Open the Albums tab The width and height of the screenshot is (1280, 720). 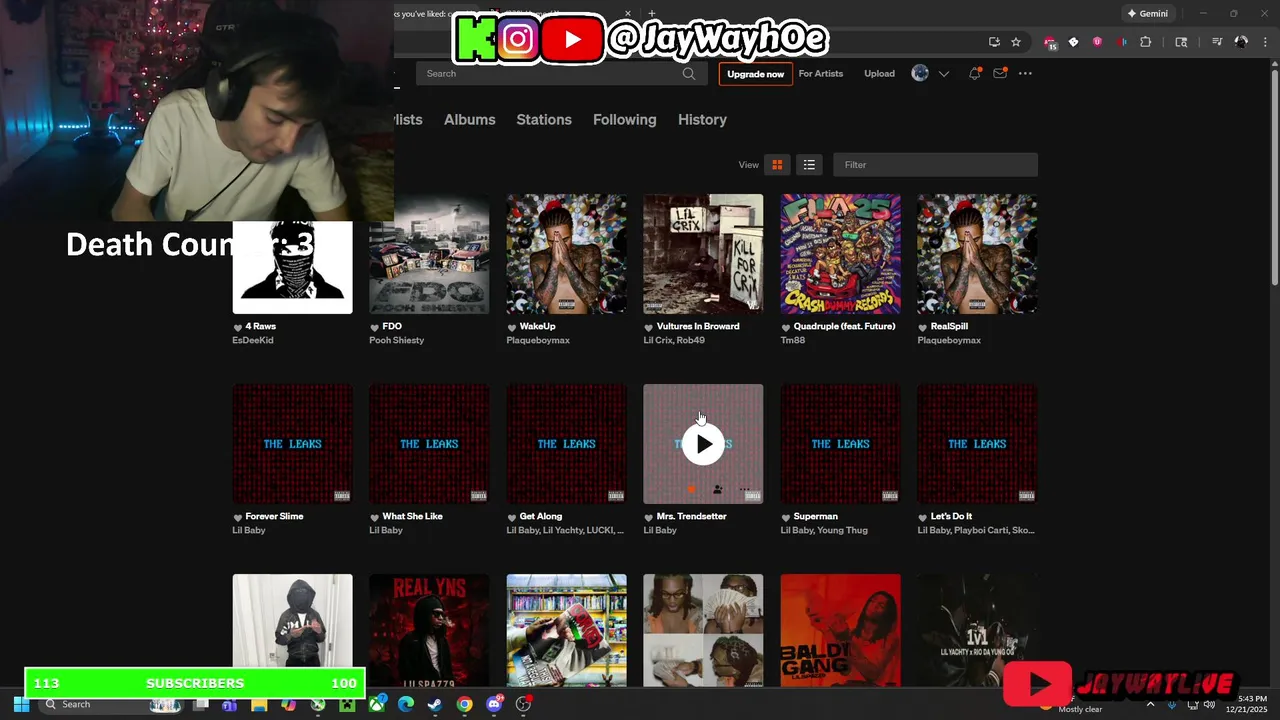coord(469,119)
